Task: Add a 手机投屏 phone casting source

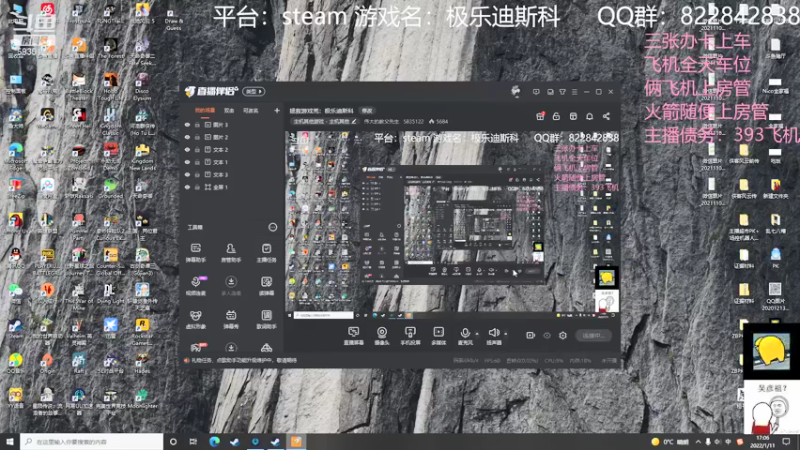Action: (x=410, y=336)
